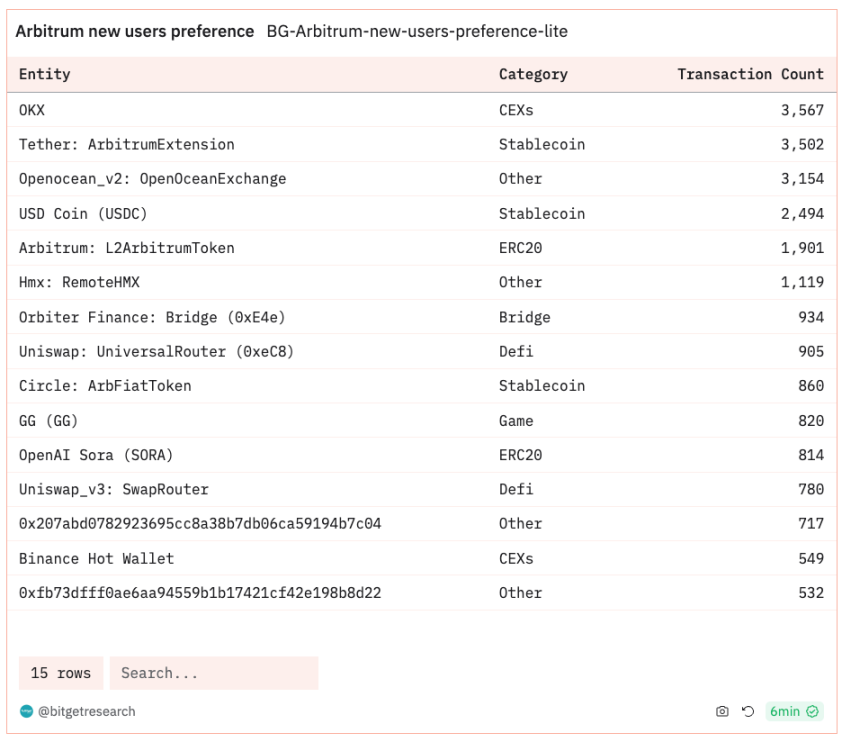Click the camera screenshot icon
This screenshot has width=842, height=742.
[722, 711]
